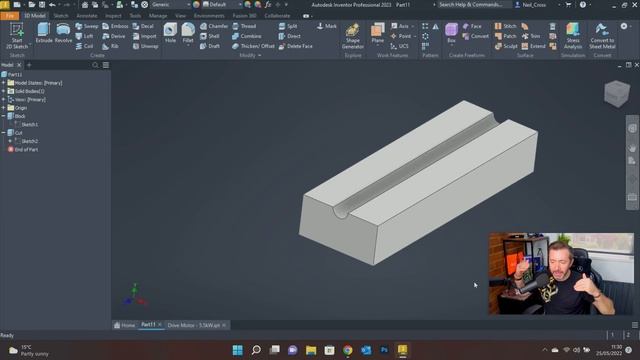Switch to the Part11 document tab
640x360 pixels.
tap(148, 325)
